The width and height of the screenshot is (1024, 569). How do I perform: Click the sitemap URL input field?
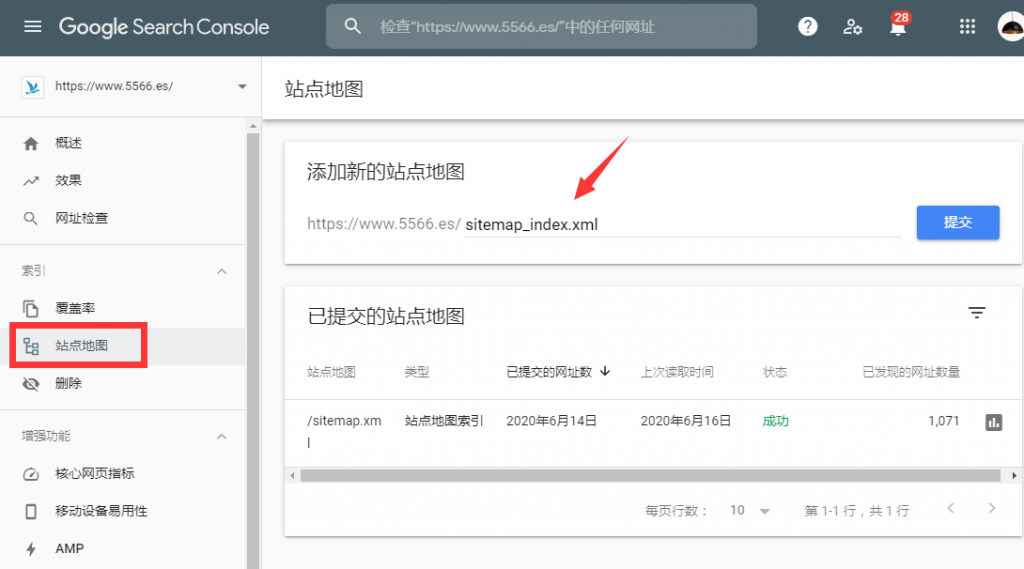(x=683, y=225)
